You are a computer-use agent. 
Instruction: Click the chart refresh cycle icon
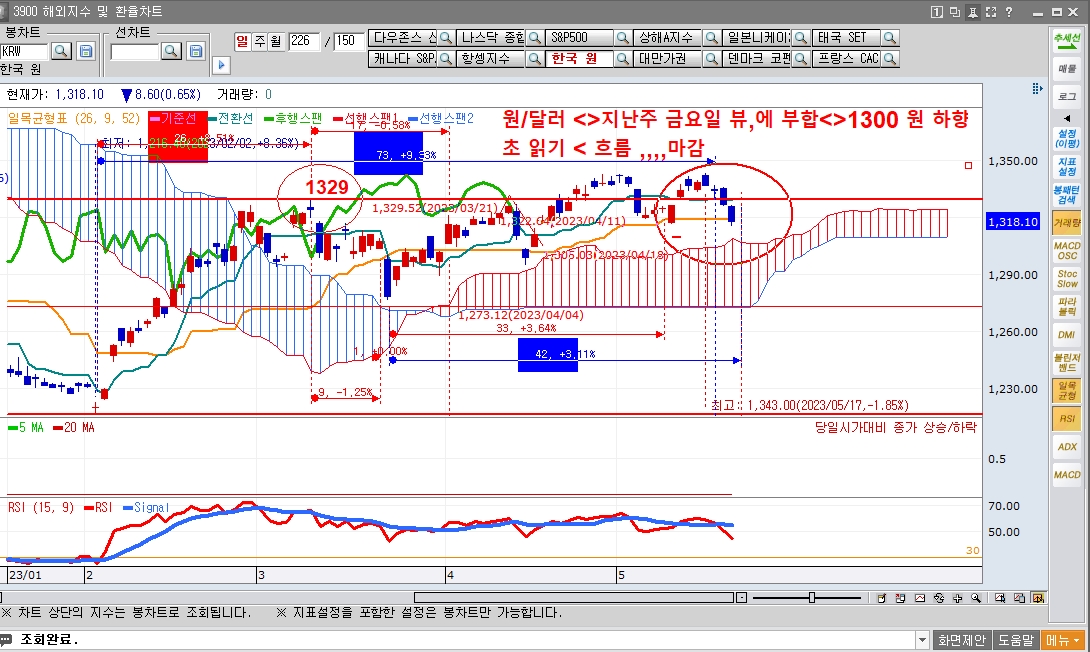938,598
